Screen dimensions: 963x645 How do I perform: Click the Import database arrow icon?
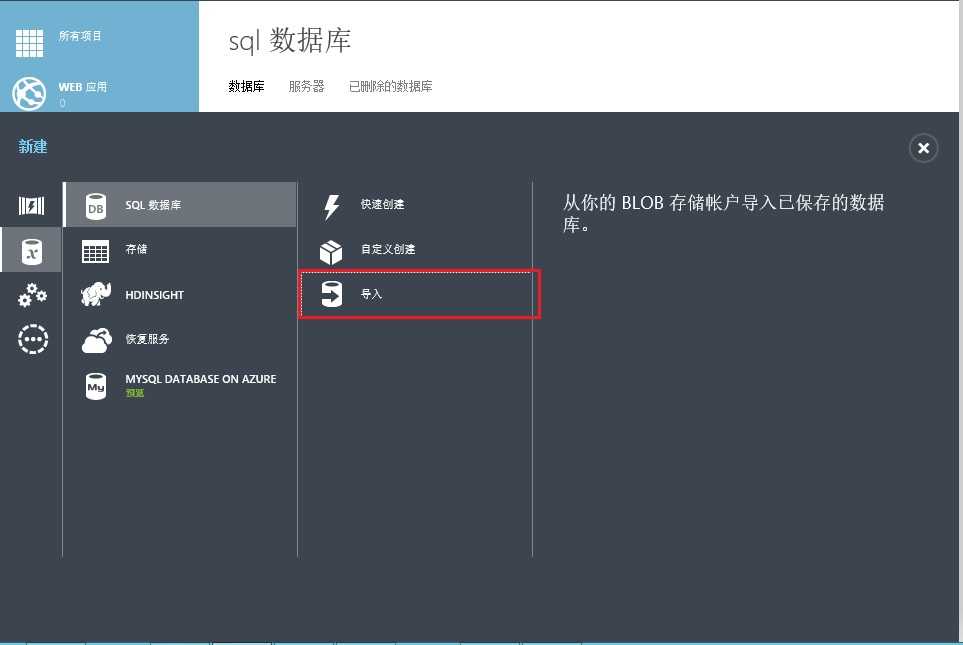(x=332, y=294)
